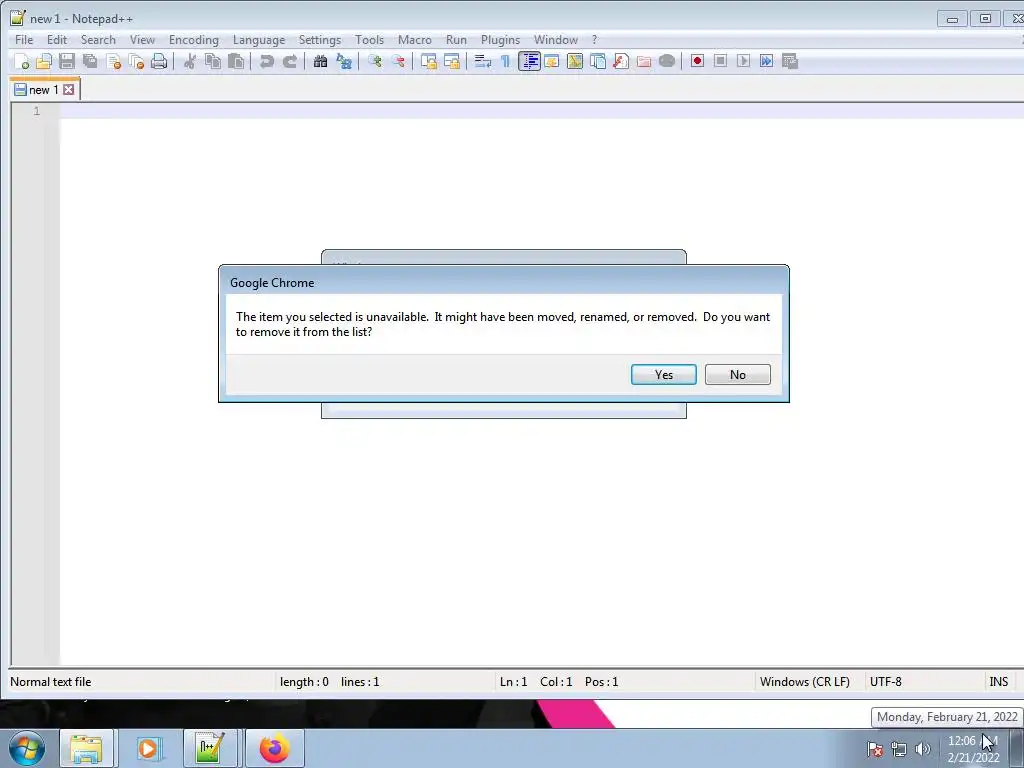Open the Windows Start button
The width and height of the screenshot is (1024, 768).
pyautogui.click(x=27, y=748)
